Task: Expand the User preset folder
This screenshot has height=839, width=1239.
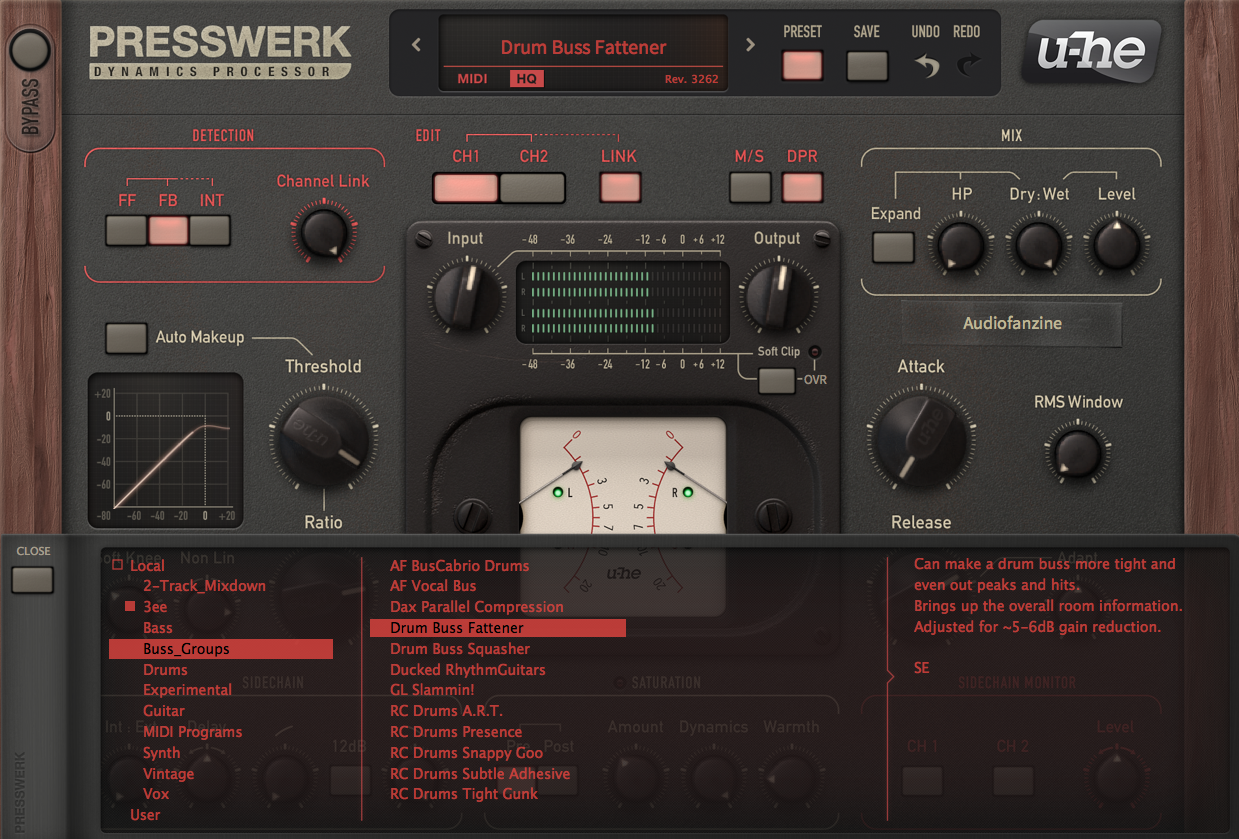Action: click(145, 814)
